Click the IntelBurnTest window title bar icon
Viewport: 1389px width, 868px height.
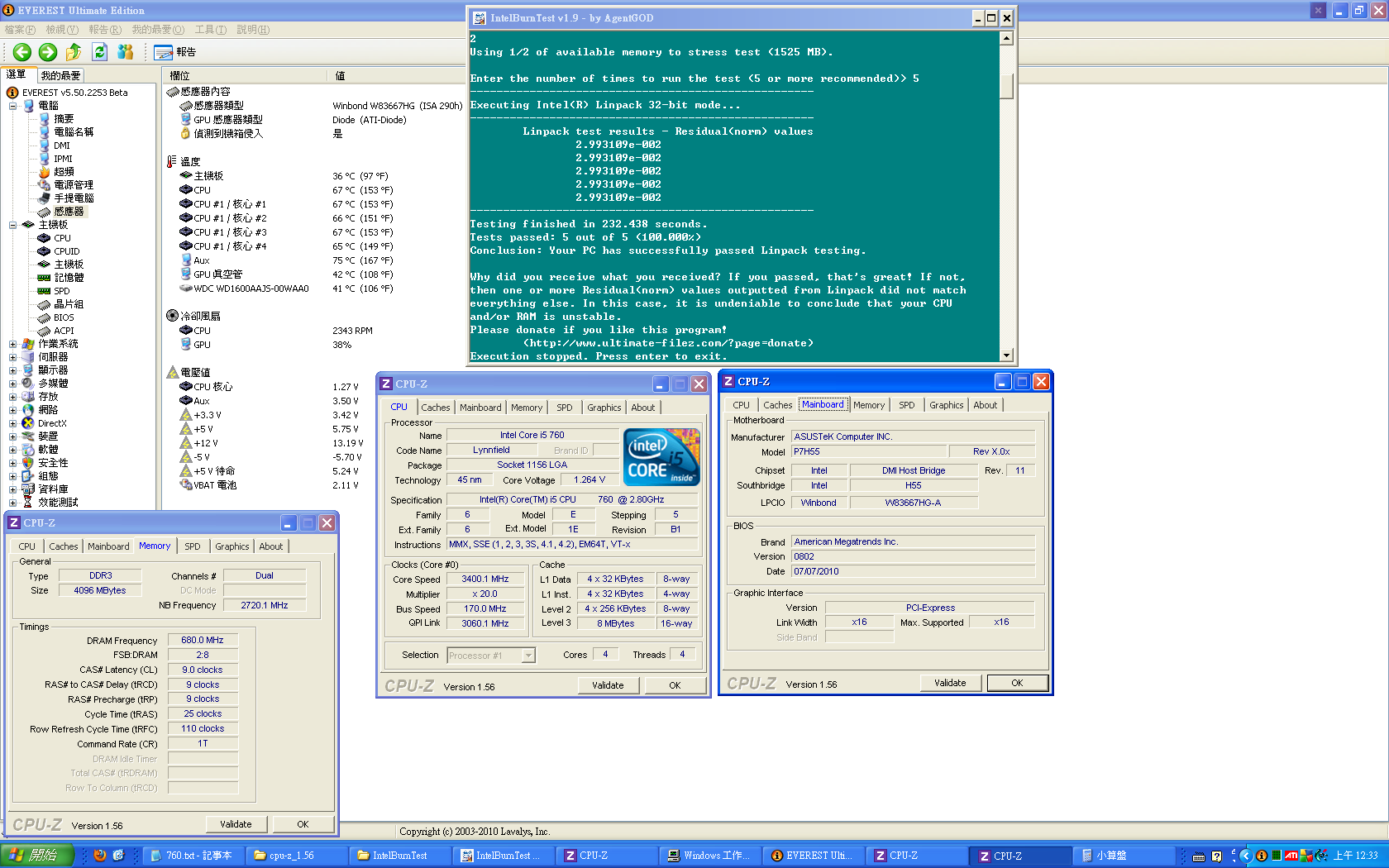(480, 18)
